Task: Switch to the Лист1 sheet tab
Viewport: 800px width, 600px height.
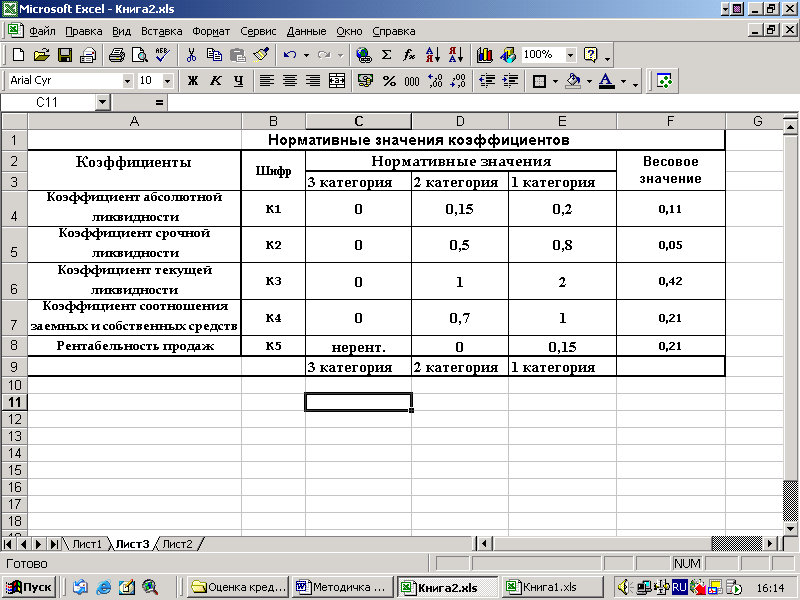Action: (87, 544)
